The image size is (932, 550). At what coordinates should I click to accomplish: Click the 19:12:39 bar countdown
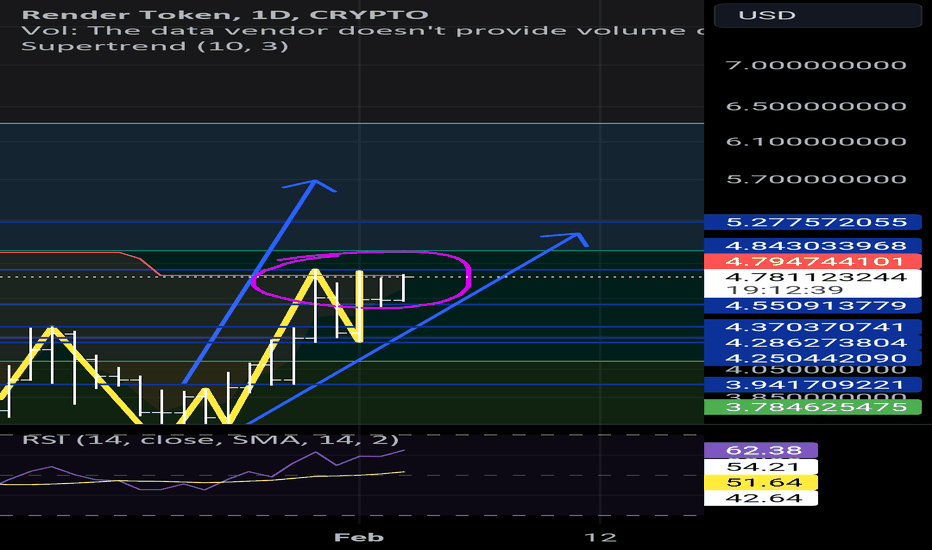click(785, 290)
